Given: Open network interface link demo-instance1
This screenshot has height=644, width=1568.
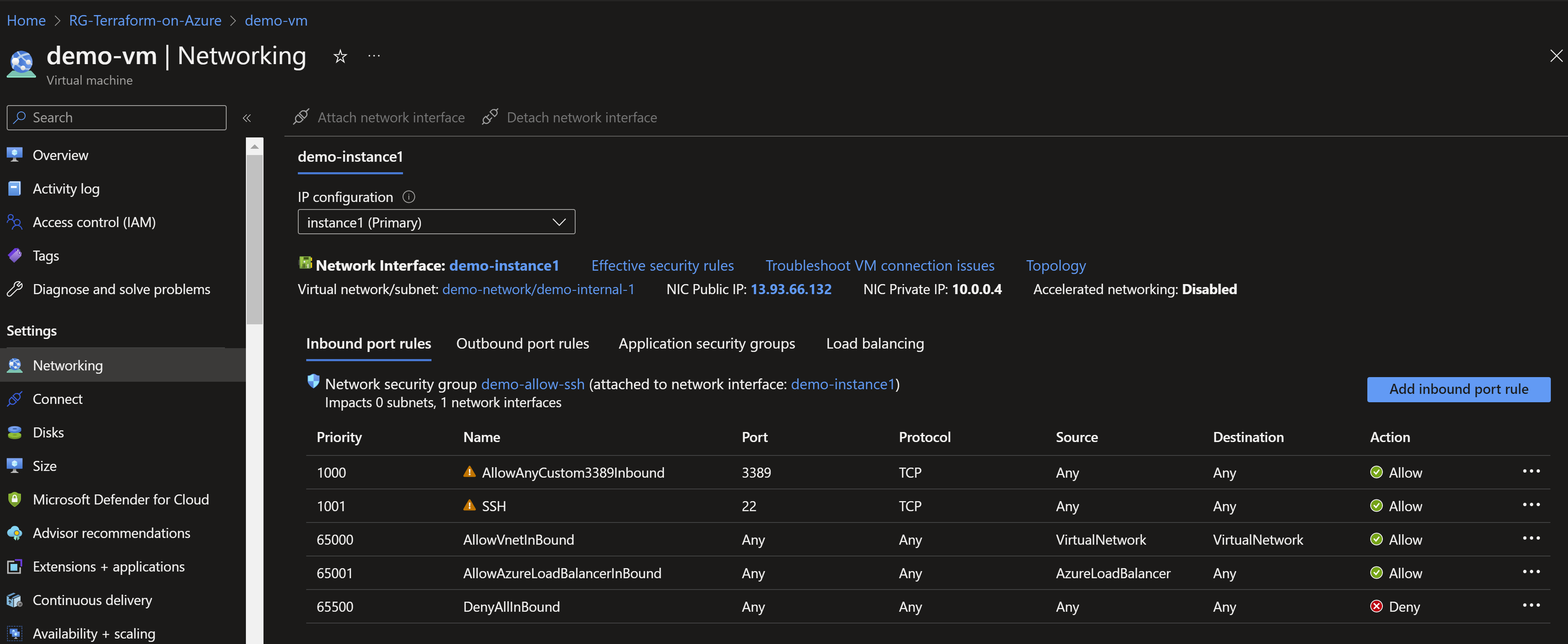Looking at the screenshot, I should point(504,266).
